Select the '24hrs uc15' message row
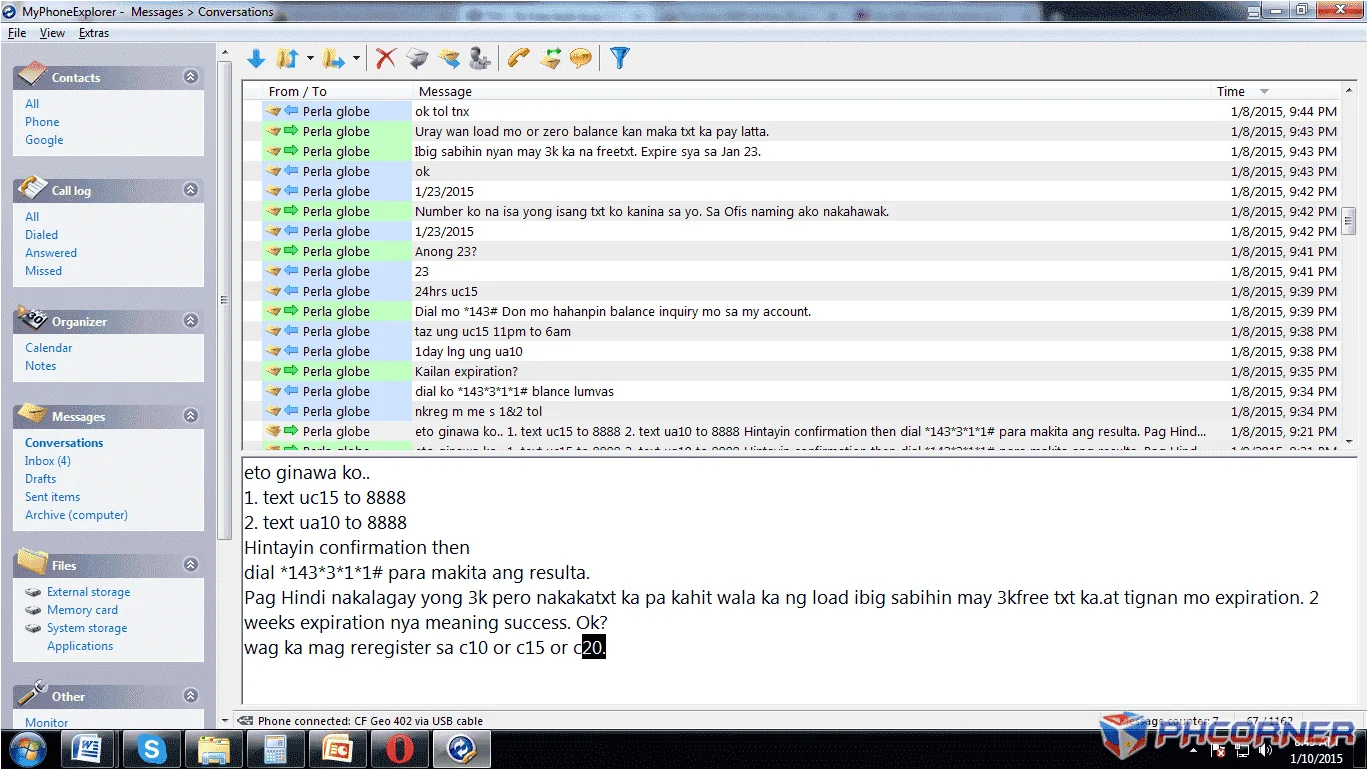This screenshot has width=1368, height=770. 790,291
